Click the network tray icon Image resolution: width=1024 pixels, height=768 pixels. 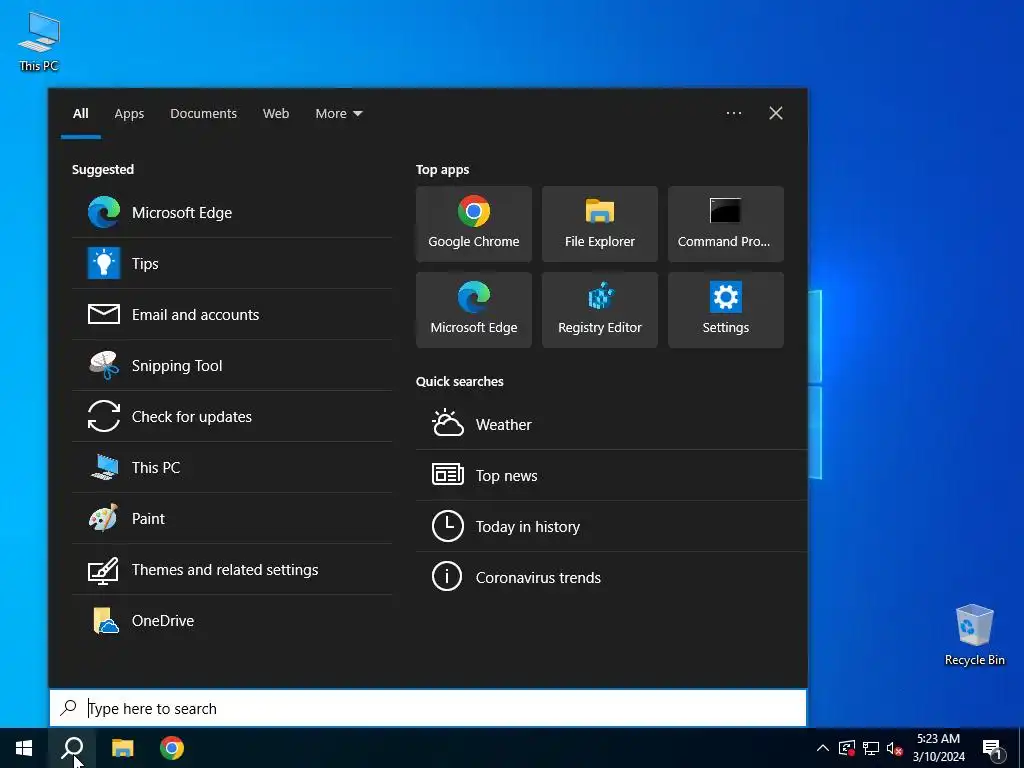(871, 748)
